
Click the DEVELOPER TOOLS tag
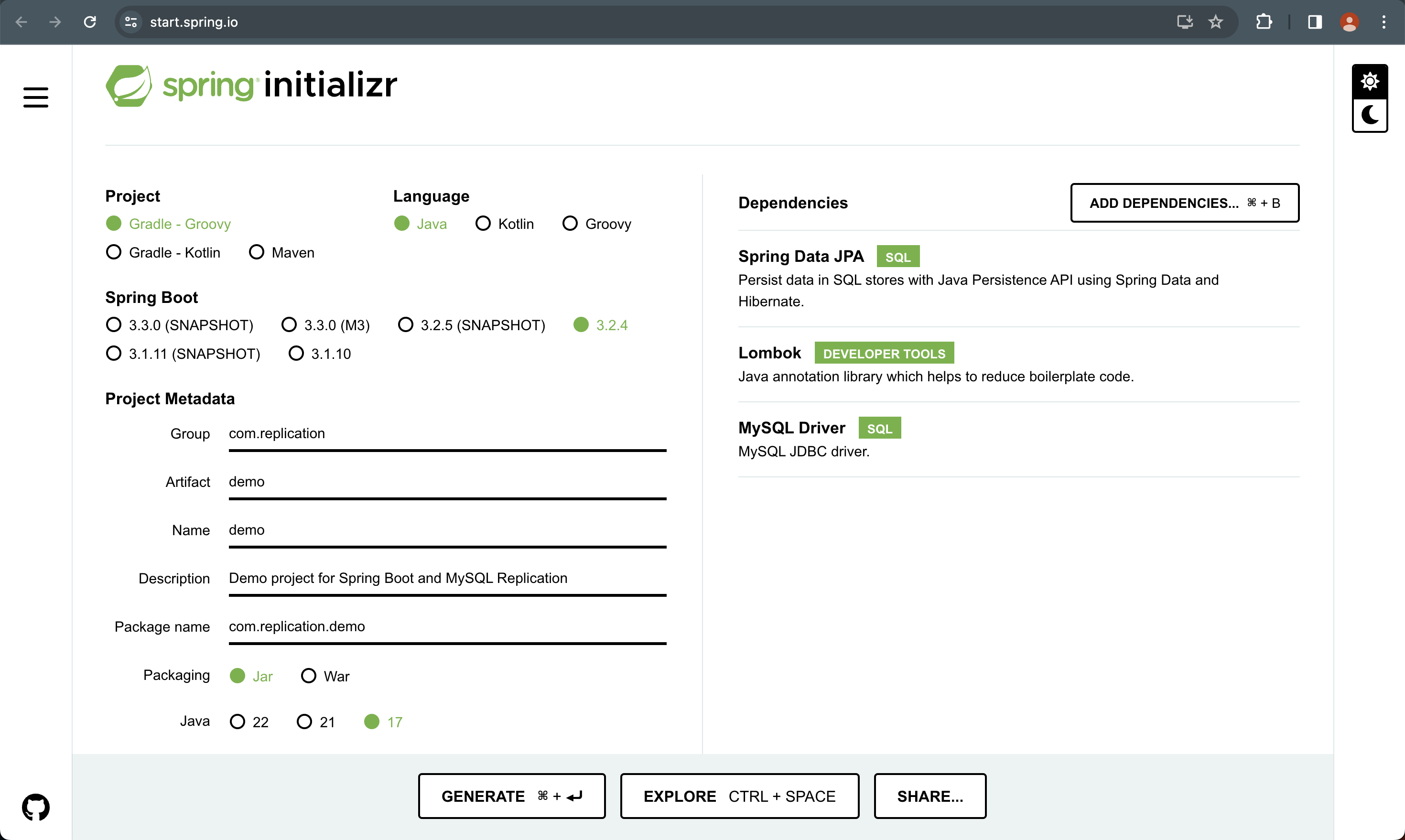click(x=884, y=353)
